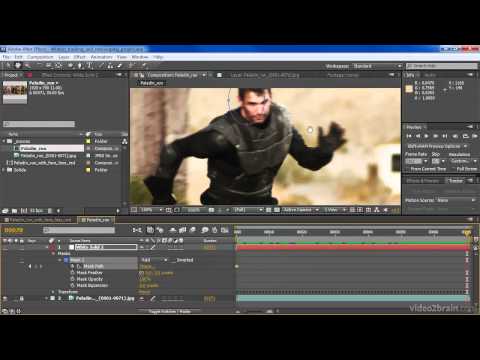Click layer 1 red label color
The image size is (480, 360).
tap(52, 247)
